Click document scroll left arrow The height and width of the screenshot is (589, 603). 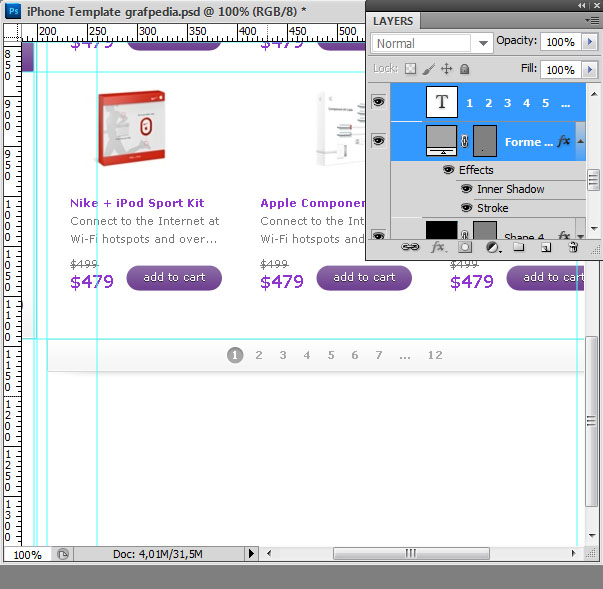(x=269, y=554)
